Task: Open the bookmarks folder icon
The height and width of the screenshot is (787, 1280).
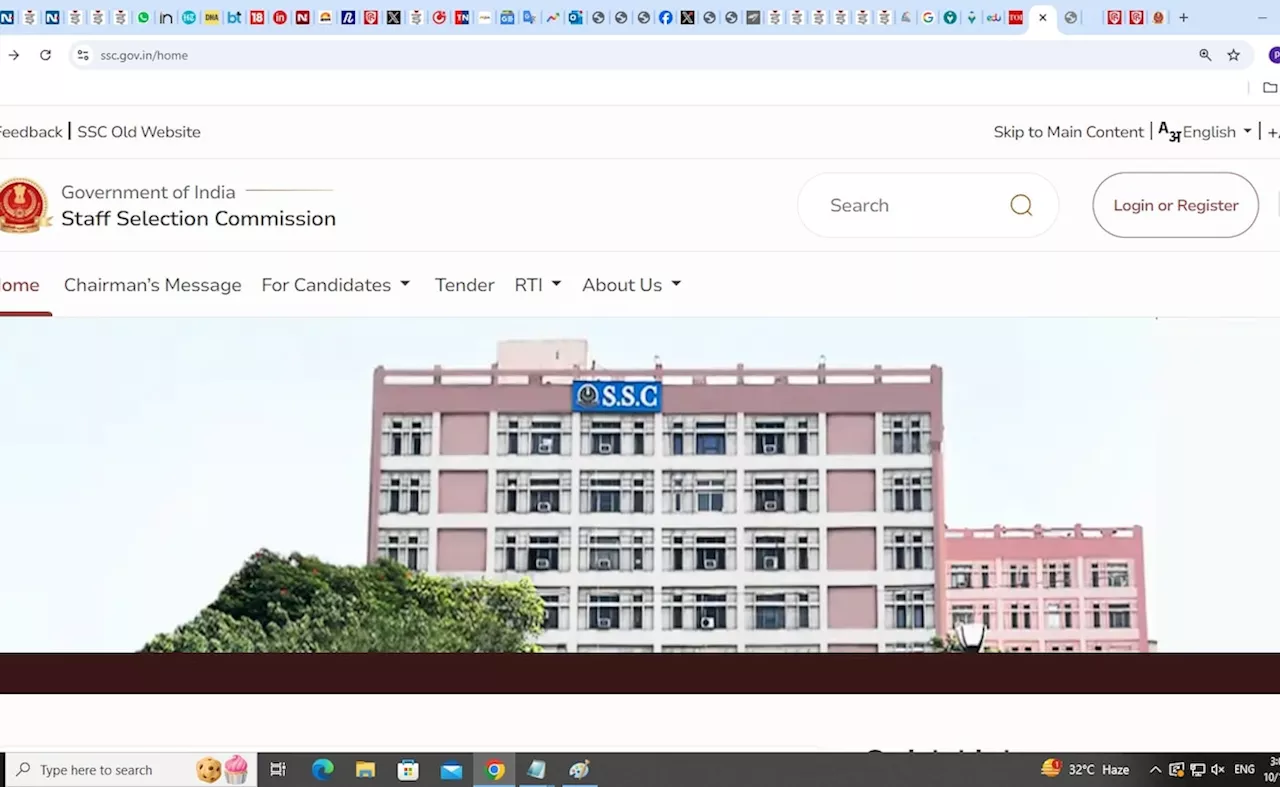Action: 1270,88
